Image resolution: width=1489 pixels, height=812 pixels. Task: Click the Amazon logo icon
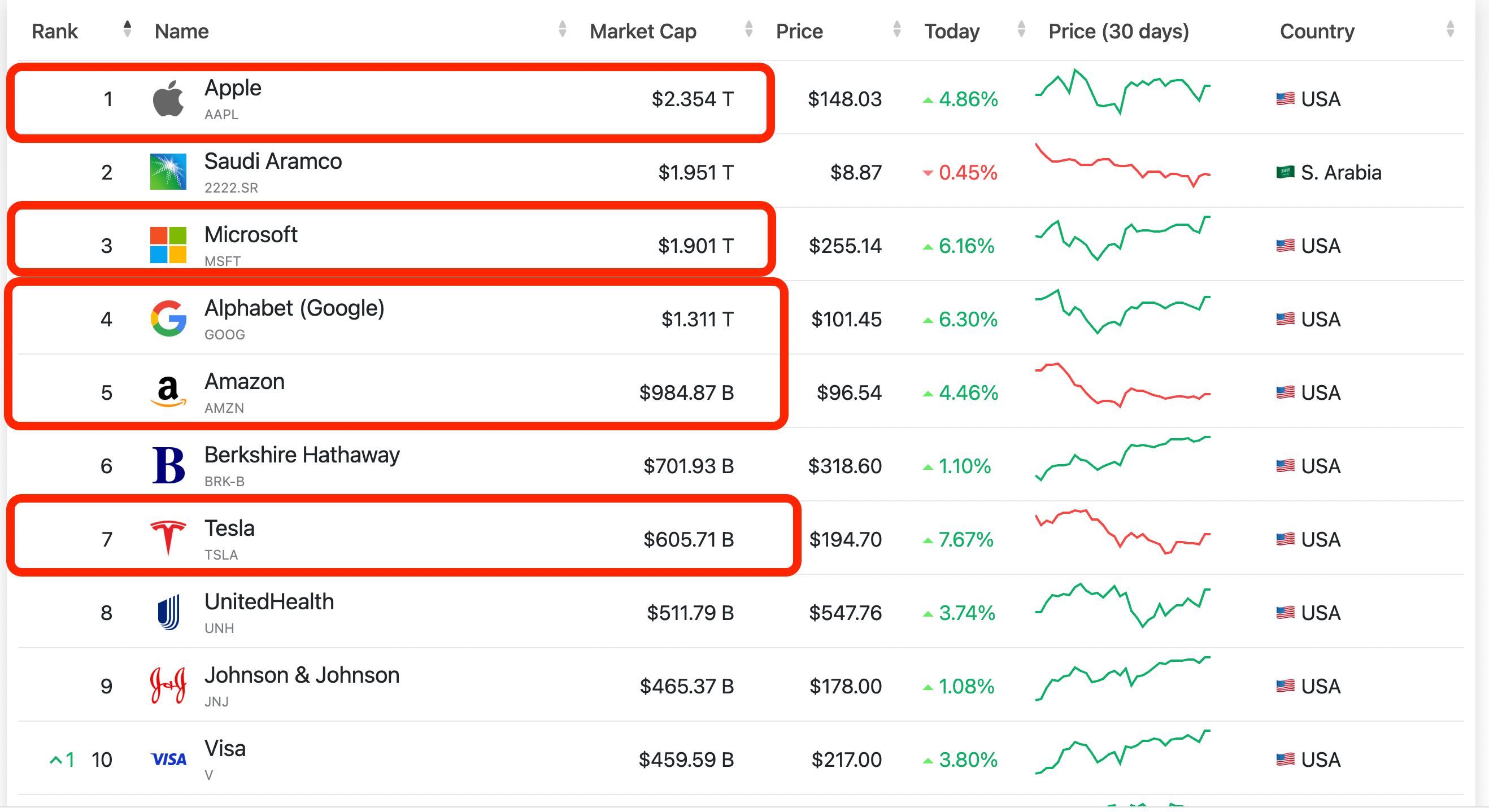pyautogui.click(x=168, y=392)
